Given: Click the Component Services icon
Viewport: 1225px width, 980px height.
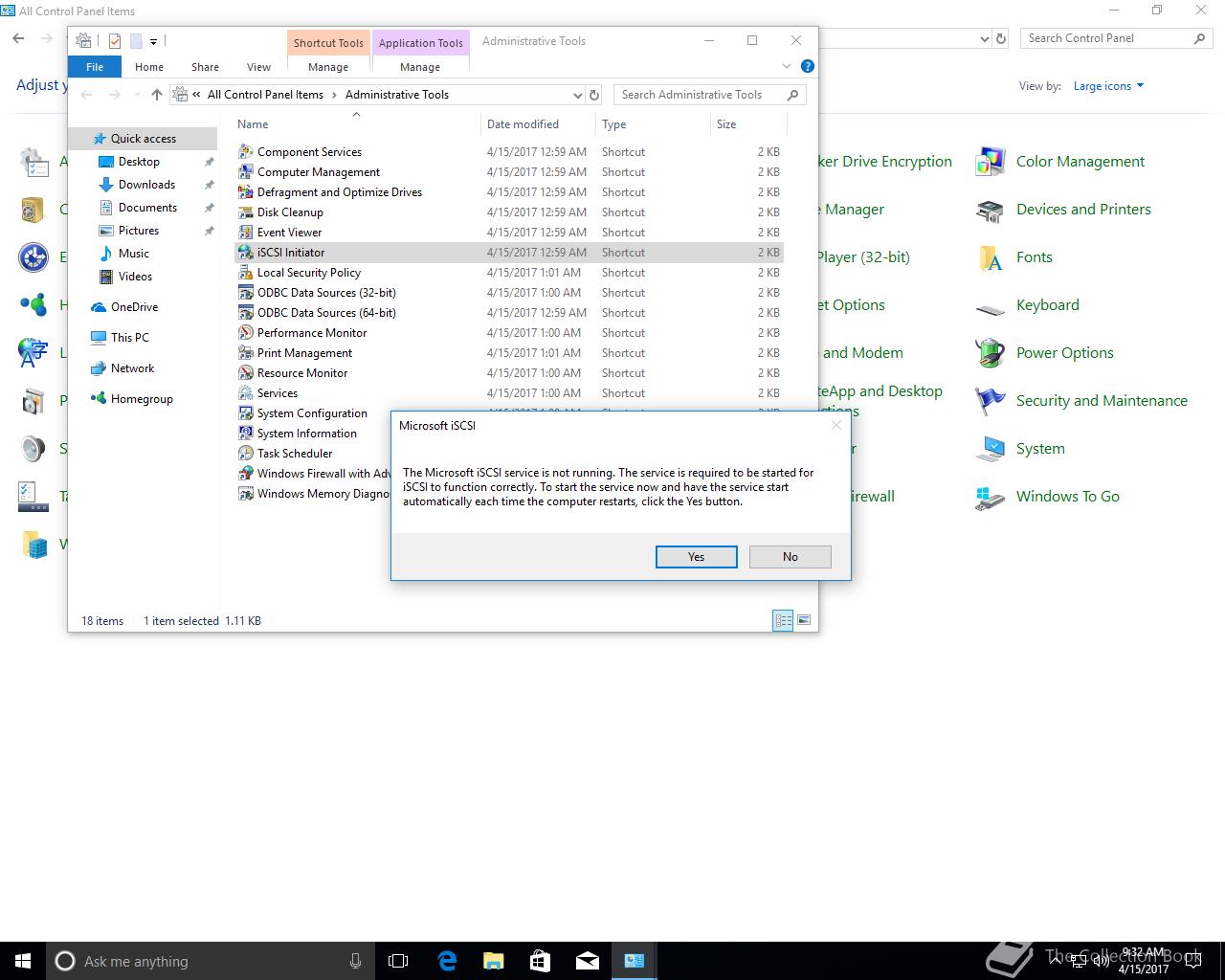Looking at the screenshot, I should click(246, 152).
